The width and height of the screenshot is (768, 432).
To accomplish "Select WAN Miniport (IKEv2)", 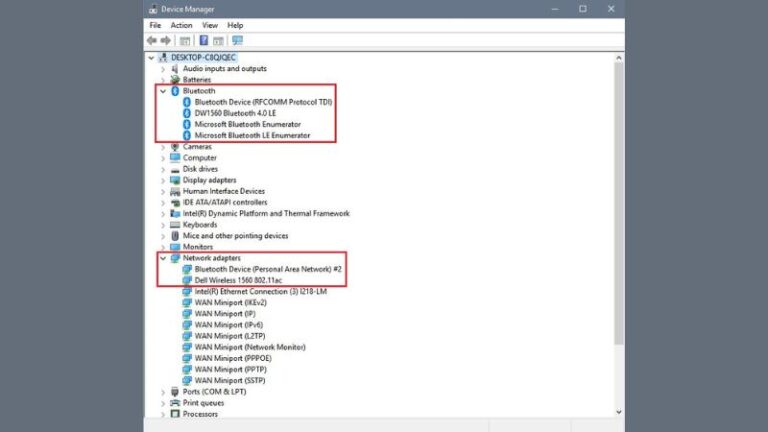I will point(230,303).
